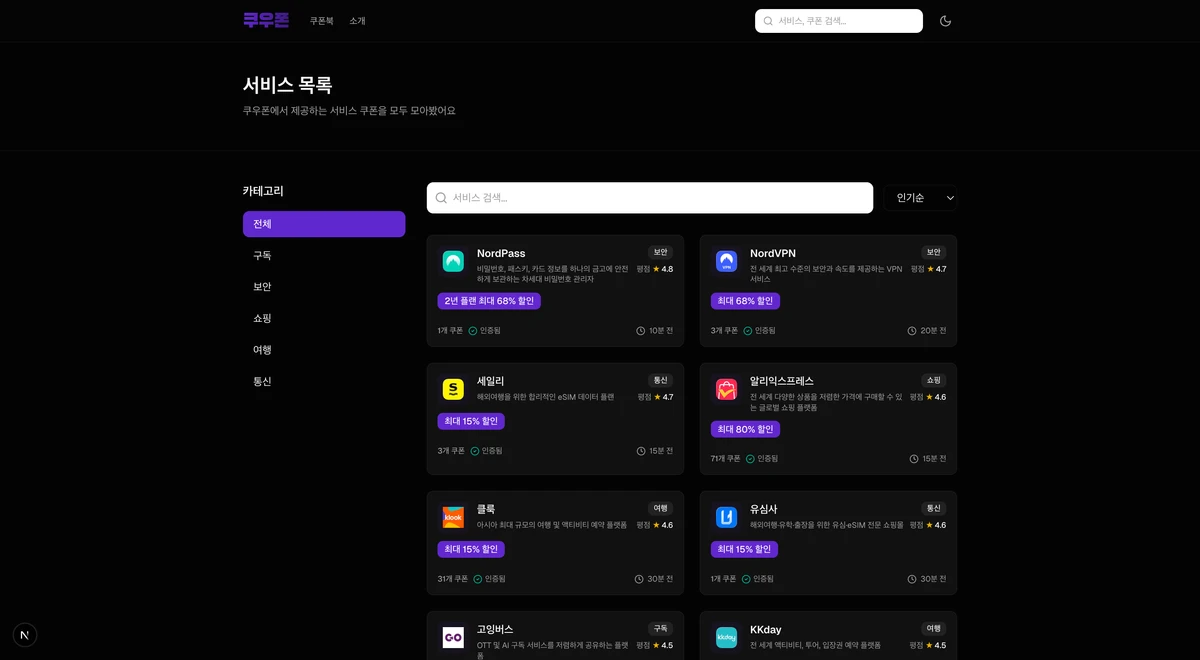Screen dimensions: 1200x660
Task: Click 71개 쿠폰 text
Action: click(726, 459)
